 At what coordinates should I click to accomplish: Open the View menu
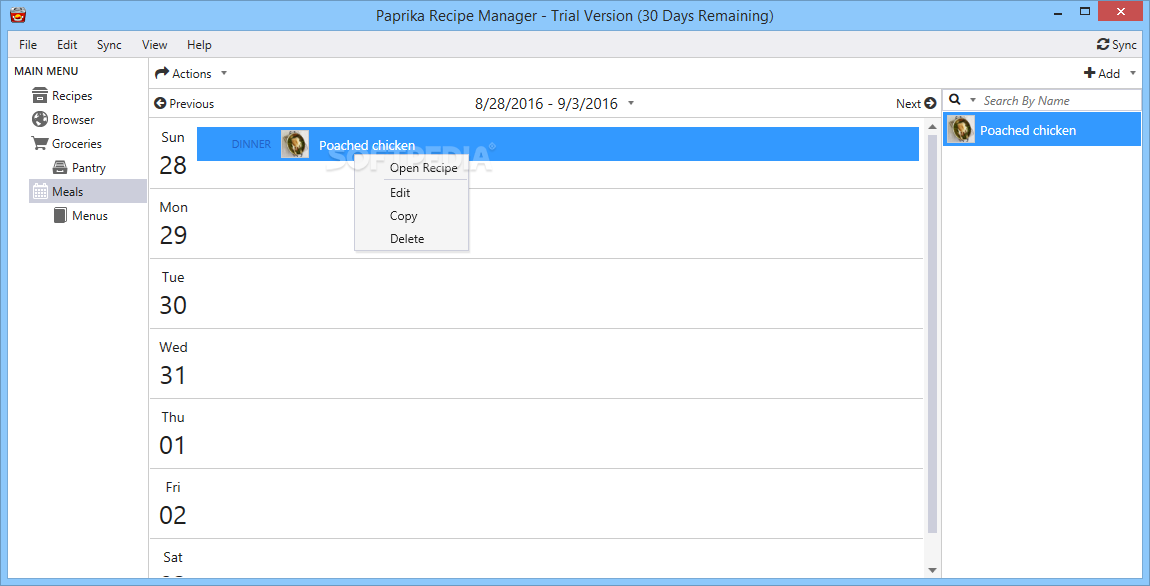pos(155,45)
